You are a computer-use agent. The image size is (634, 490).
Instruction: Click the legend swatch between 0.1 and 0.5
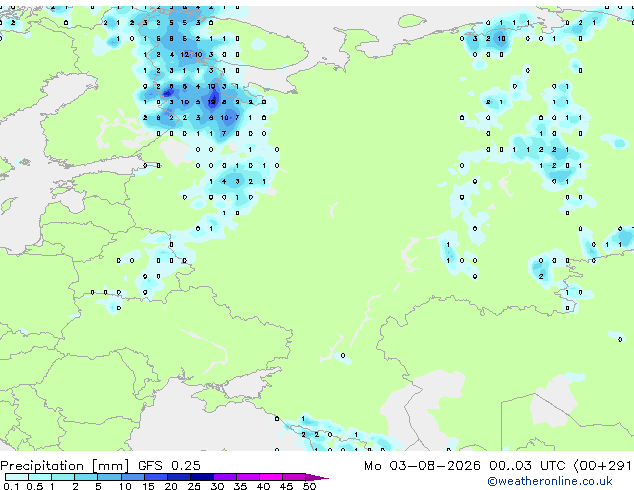17,477
